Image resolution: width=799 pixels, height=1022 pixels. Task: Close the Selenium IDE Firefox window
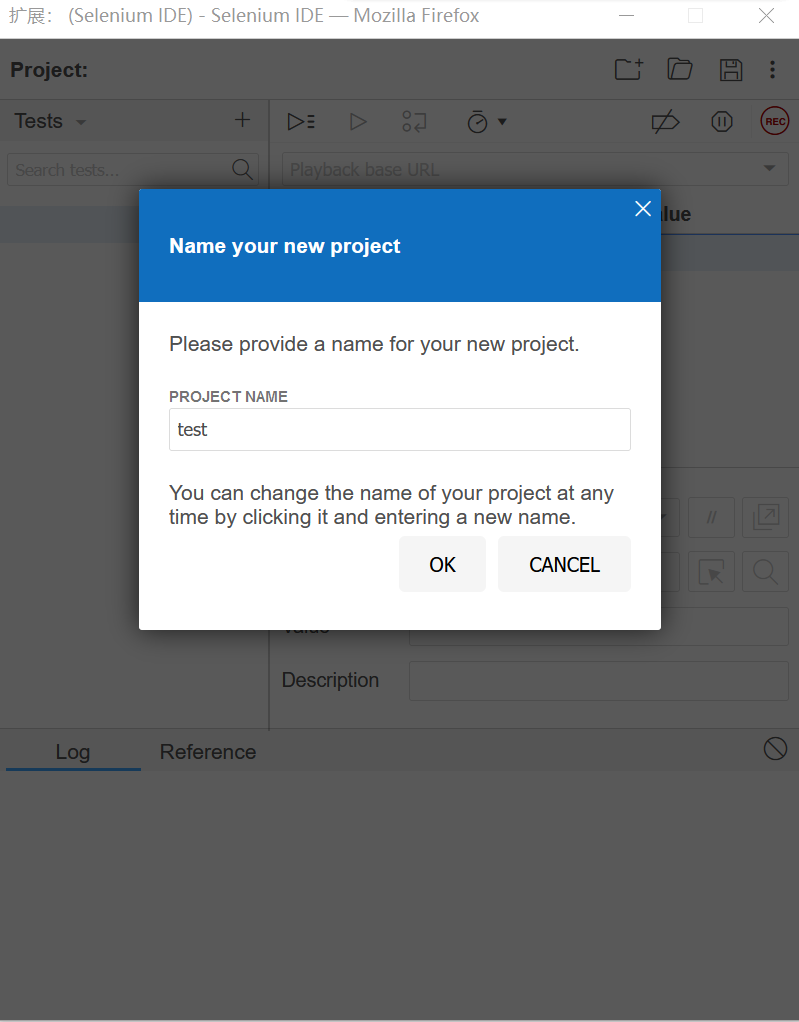pos(766,16)
